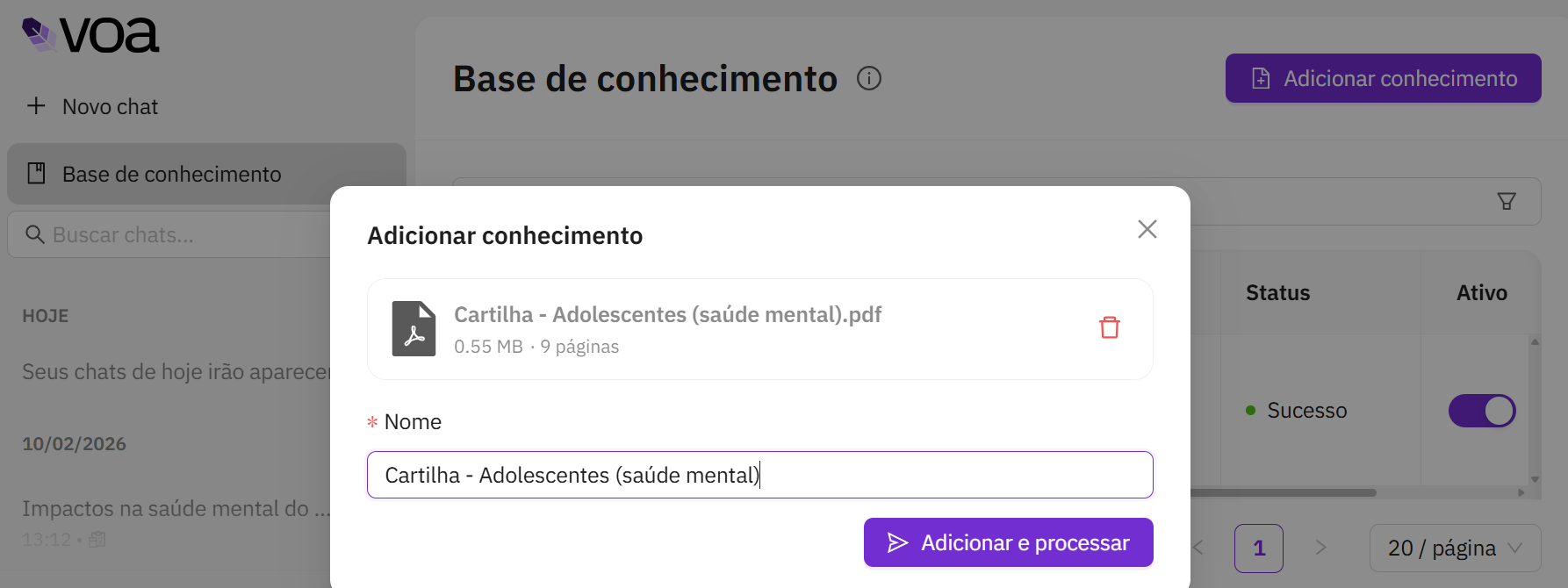Click the search magnifier icon
The image size is (1568, 588).
[35, 235]
